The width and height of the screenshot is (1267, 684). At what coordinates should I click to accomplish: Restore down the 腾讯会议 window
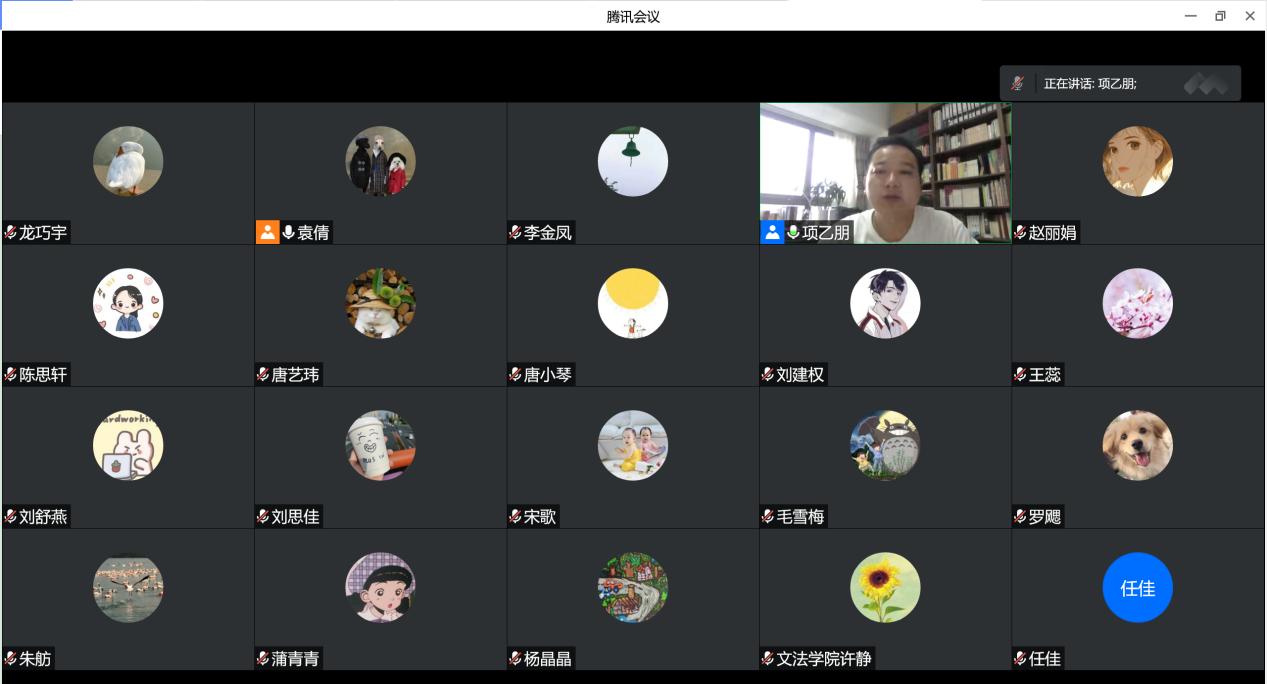pos(1220,16)
